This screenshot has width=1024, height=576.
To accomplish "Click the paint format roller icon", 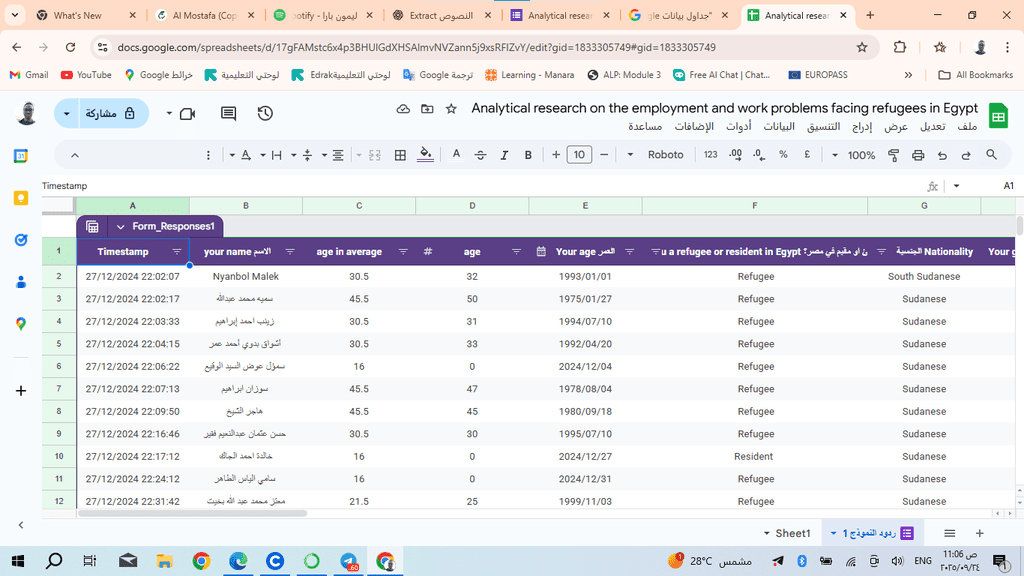I will tap(893, 155).
